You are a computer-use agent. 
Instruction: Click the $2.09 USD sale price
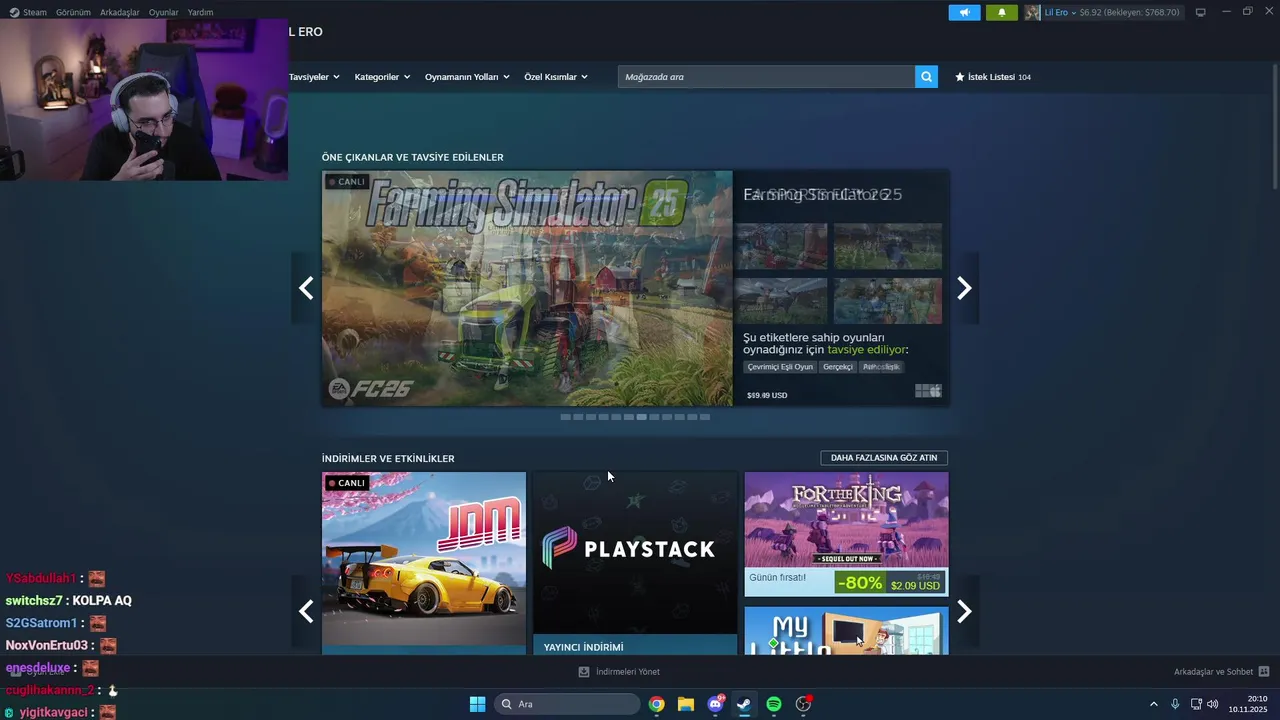click(915, 586)
